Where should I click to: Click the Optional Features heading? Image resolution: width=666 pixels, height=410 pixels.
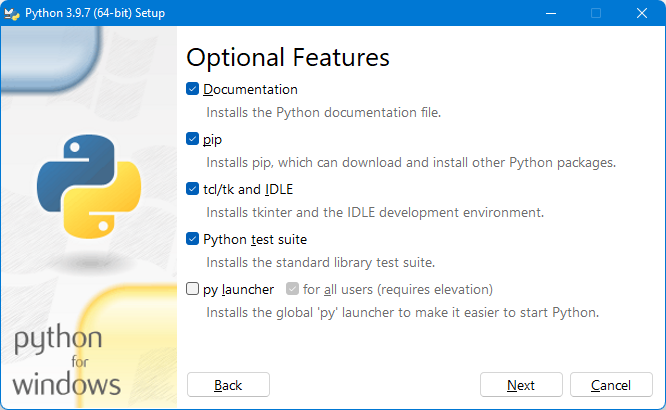point(288,57)
